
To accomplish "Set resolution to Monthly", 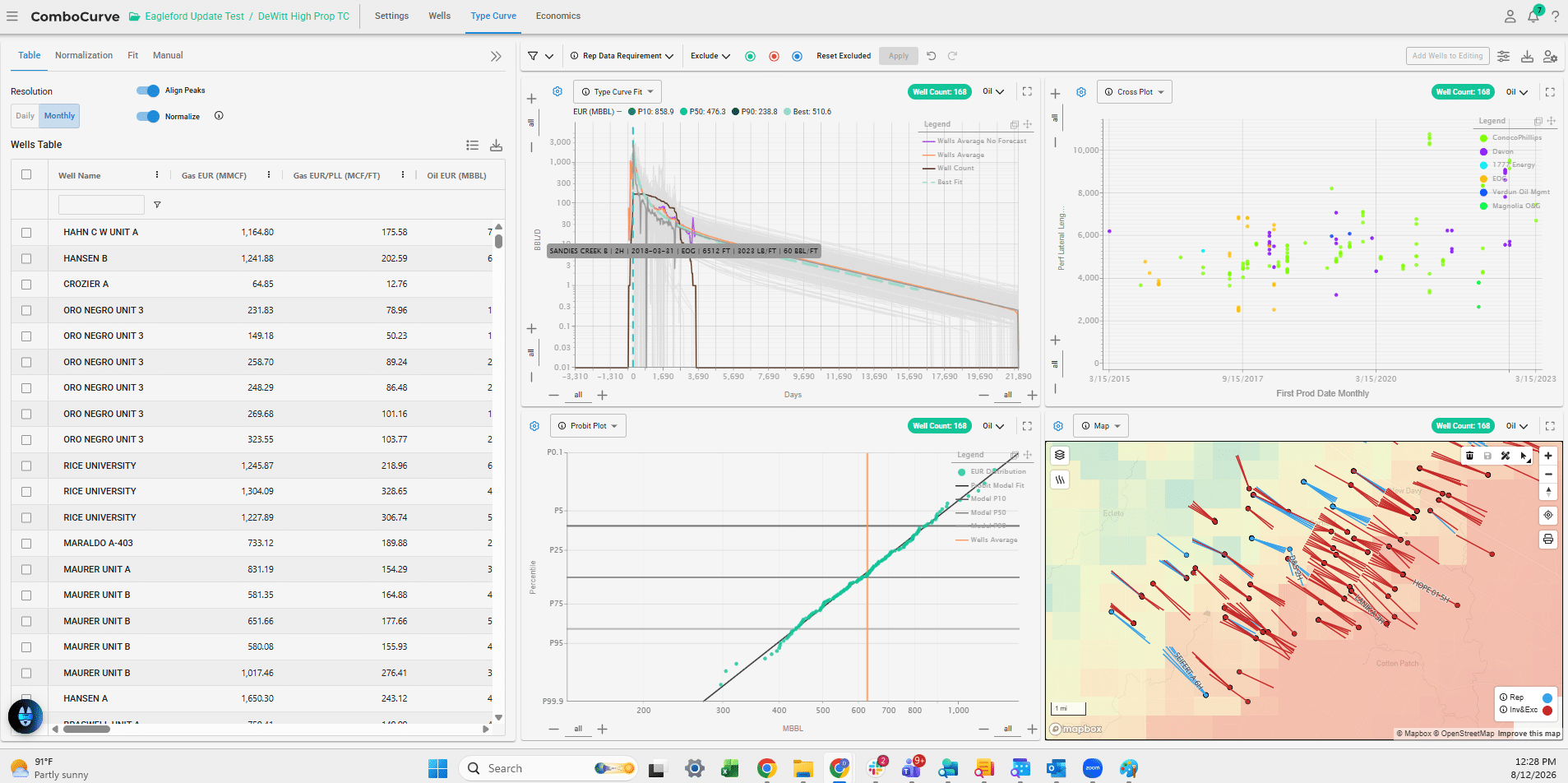I will (59, 116).
